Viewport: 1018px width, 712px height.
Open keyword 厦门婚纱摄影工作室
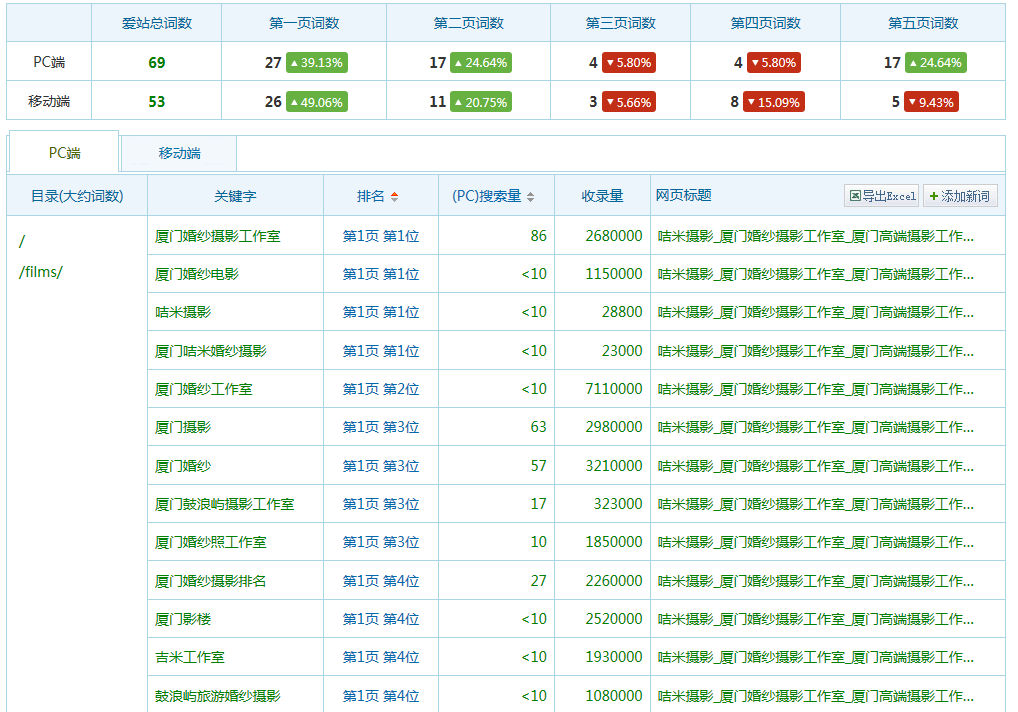pos(217,236)
